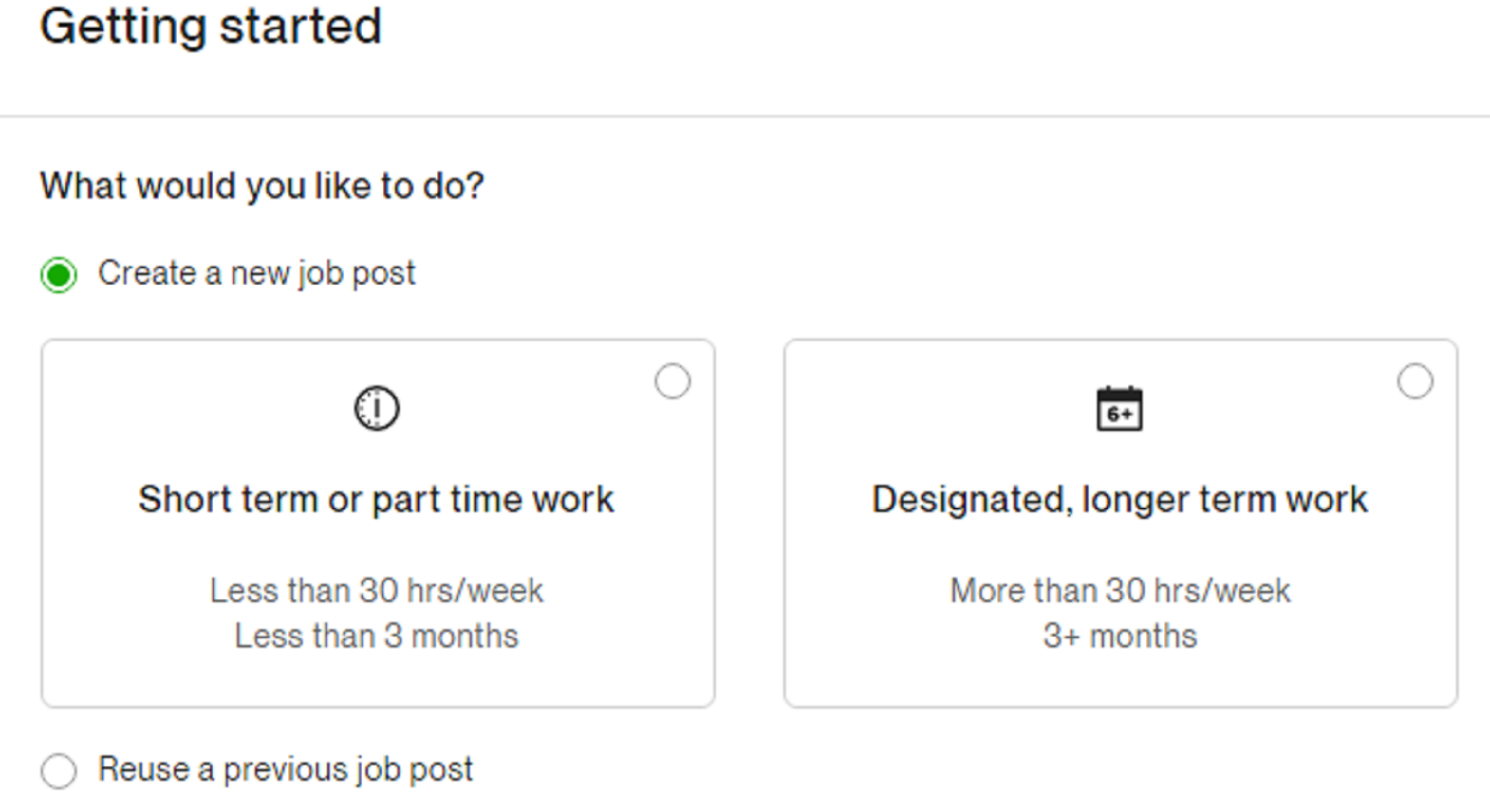Click the '3+ months' description
The height and width of the screenshot is (812, 1490).
tap(1120, 636)
